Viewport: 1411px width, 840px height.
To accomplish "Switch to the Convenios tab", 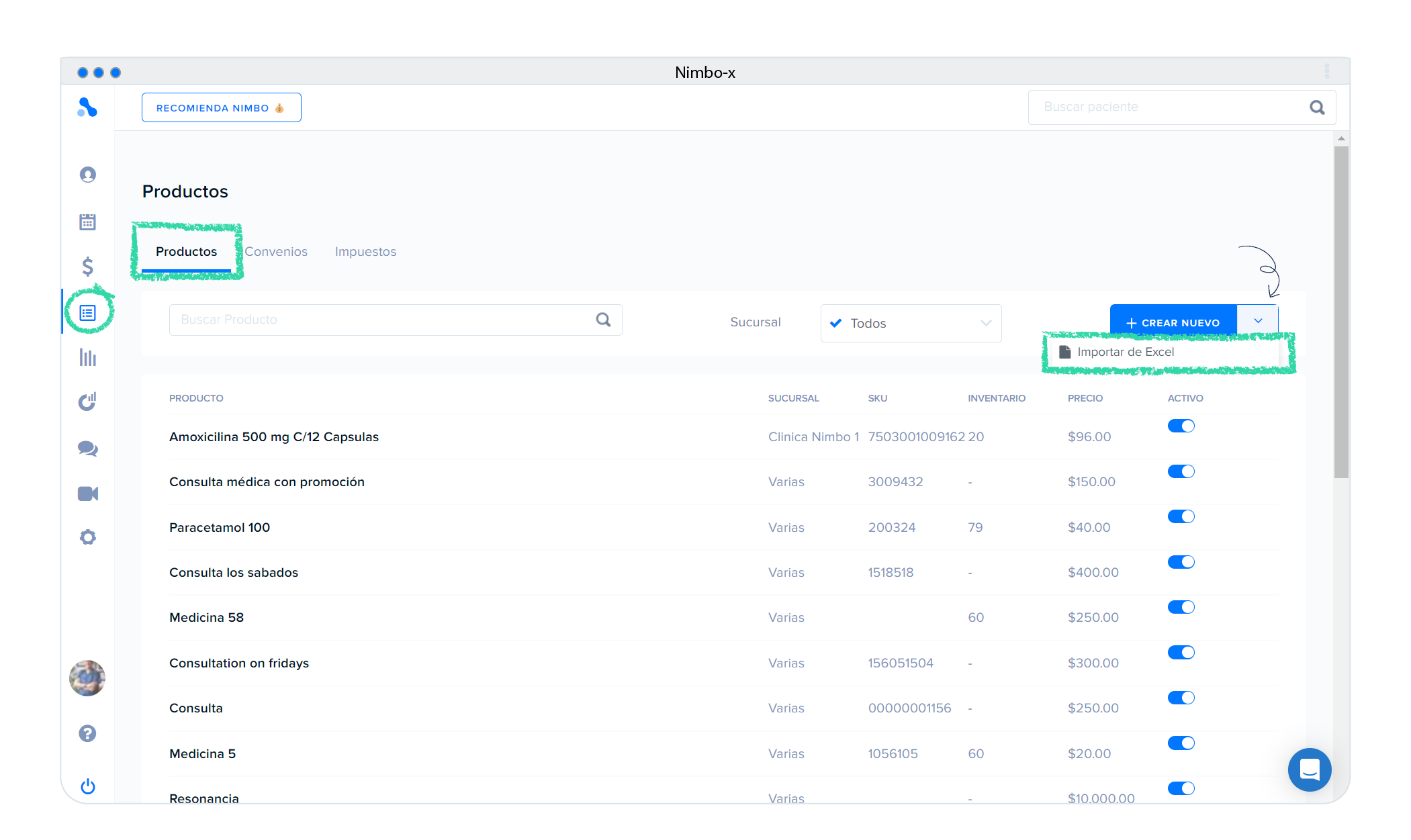I will pos(276,252).
